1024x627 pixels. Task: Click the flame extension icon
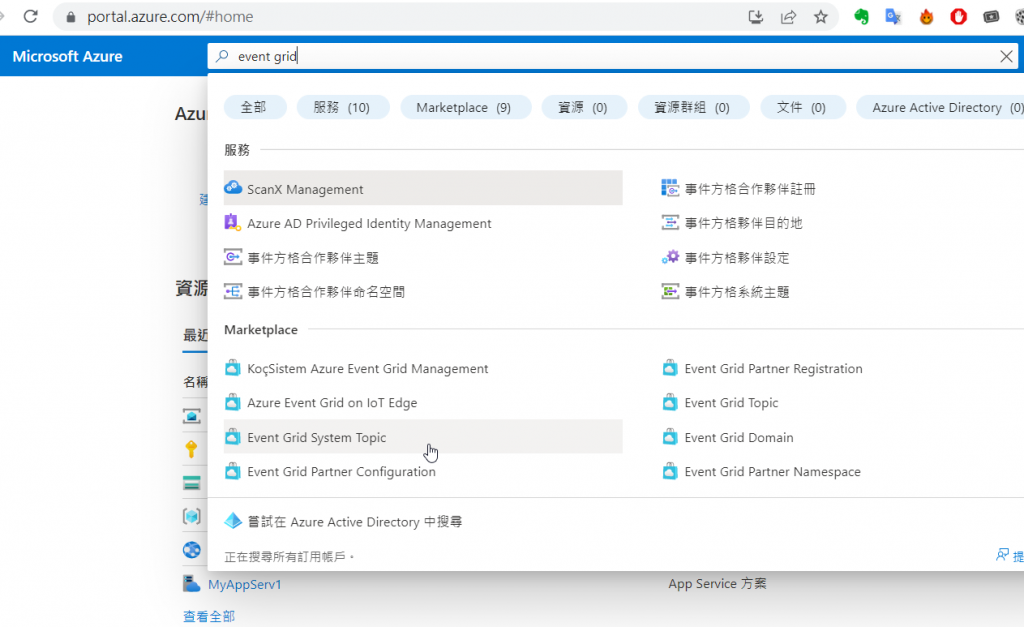tap(926, 17)
